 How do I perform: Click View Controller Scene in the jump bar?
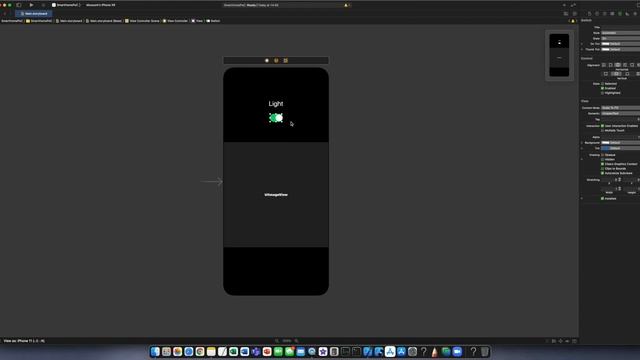[142, 21]
